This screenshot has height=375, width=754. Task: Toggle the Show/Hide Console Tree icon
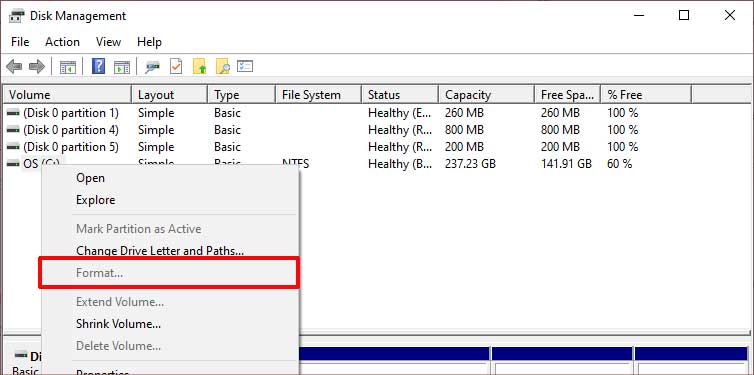click(x=68, y=67)
